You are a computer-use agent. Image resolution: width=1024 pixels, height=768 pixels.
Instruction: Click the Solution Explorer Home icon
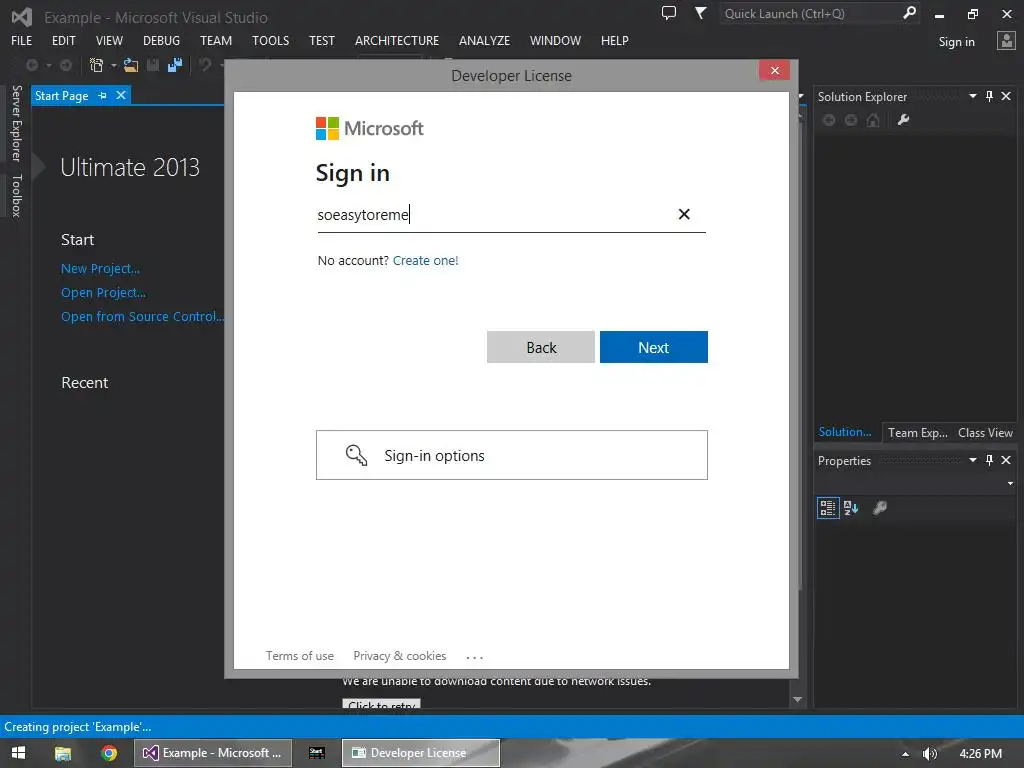pyautogui.click(x=873, y=120)
